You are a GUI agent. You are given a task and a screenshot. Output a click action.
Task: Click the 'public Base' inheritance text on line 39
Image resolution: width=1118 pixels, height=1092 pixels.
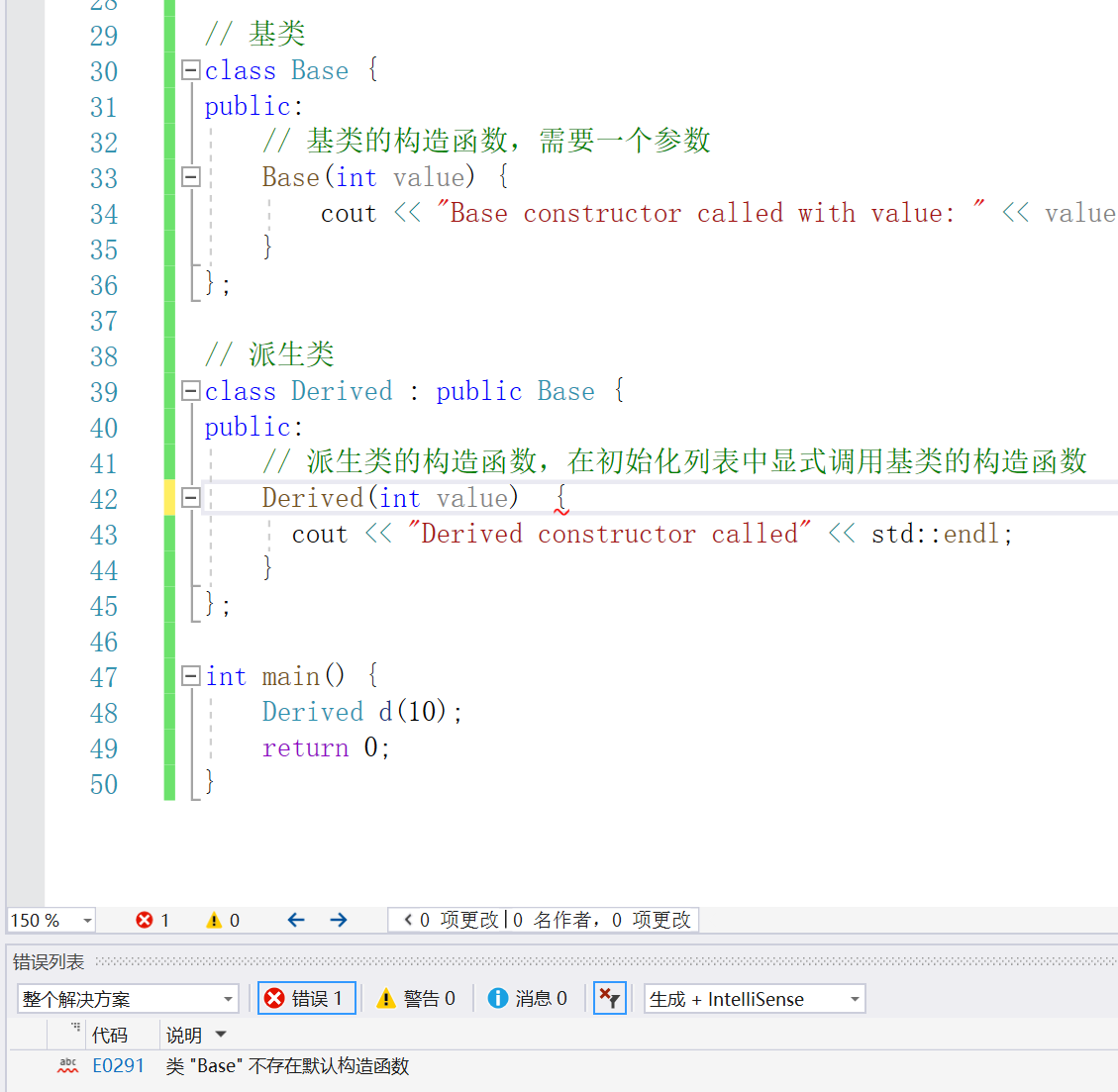click(516, 391)
